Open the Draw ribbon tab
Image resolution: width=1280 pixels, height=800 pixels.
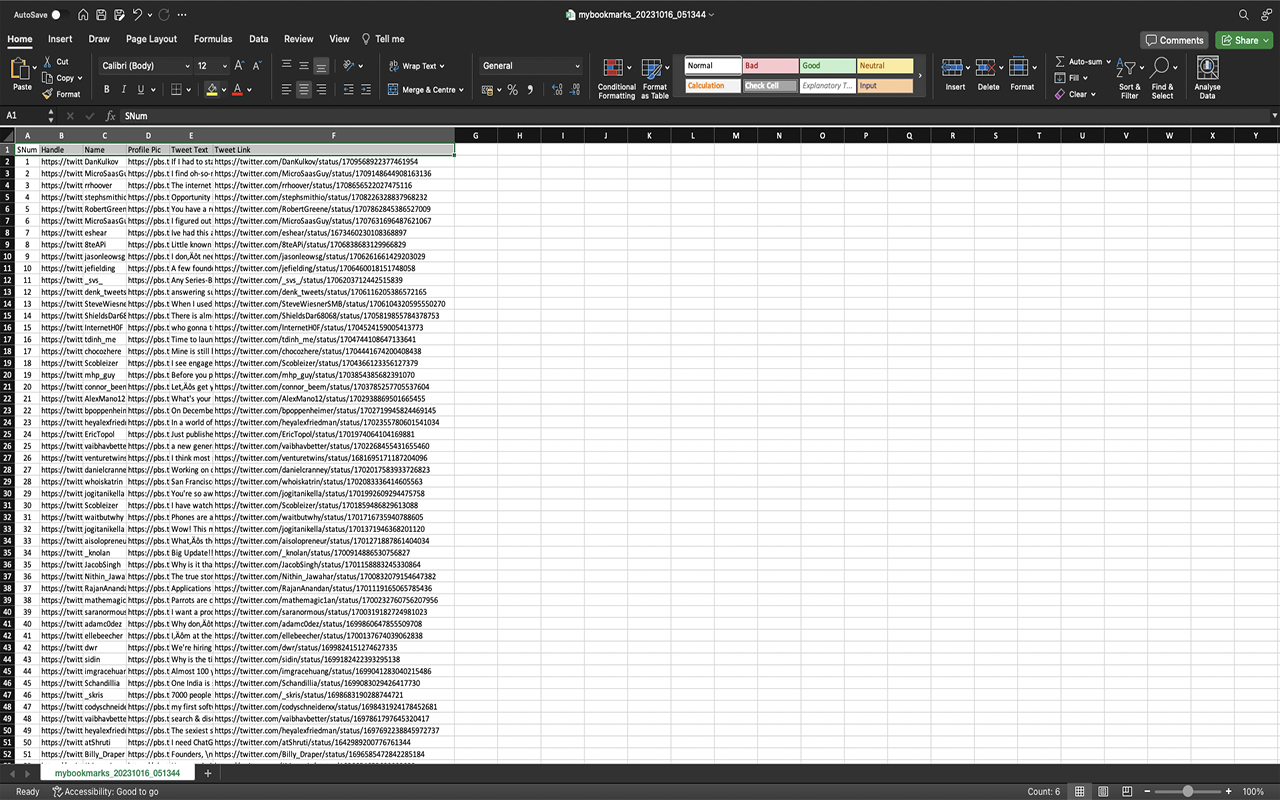click(99, 39)
